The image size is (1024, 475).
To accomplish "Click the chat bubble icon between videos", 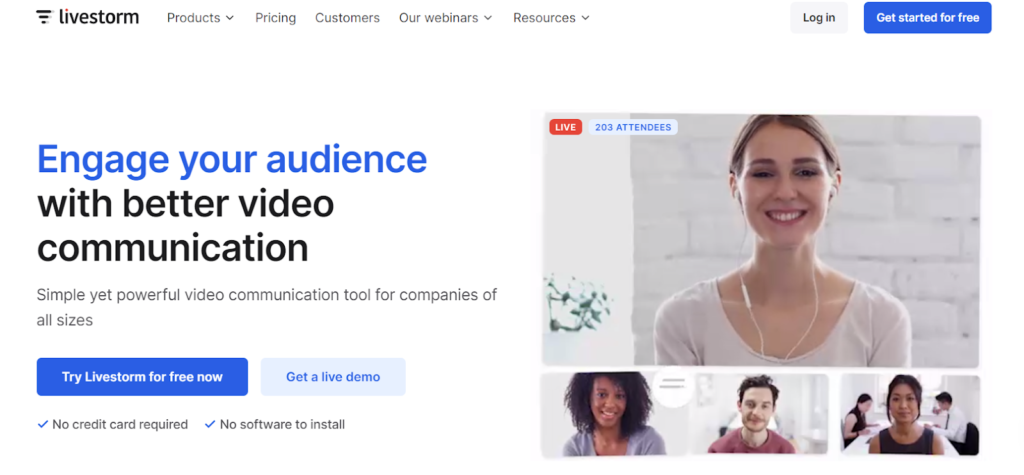I will (673, 385).
